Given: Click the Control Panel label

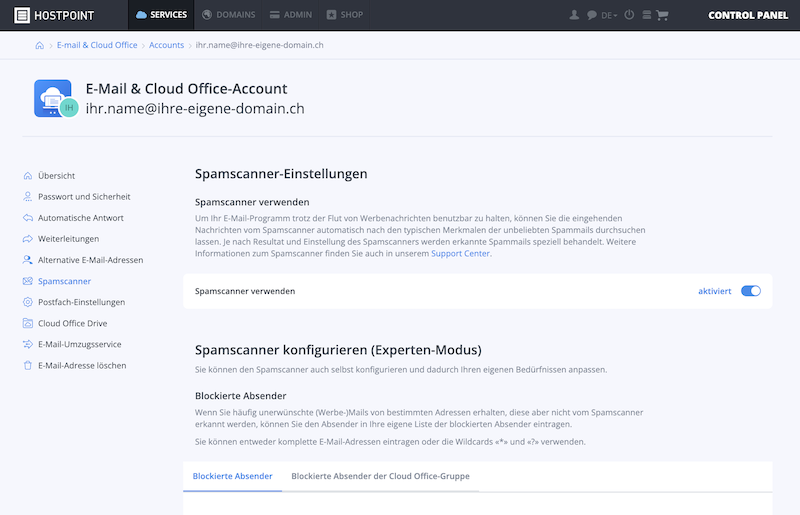Looking at the screenshot, I should (x=748, y=15).
